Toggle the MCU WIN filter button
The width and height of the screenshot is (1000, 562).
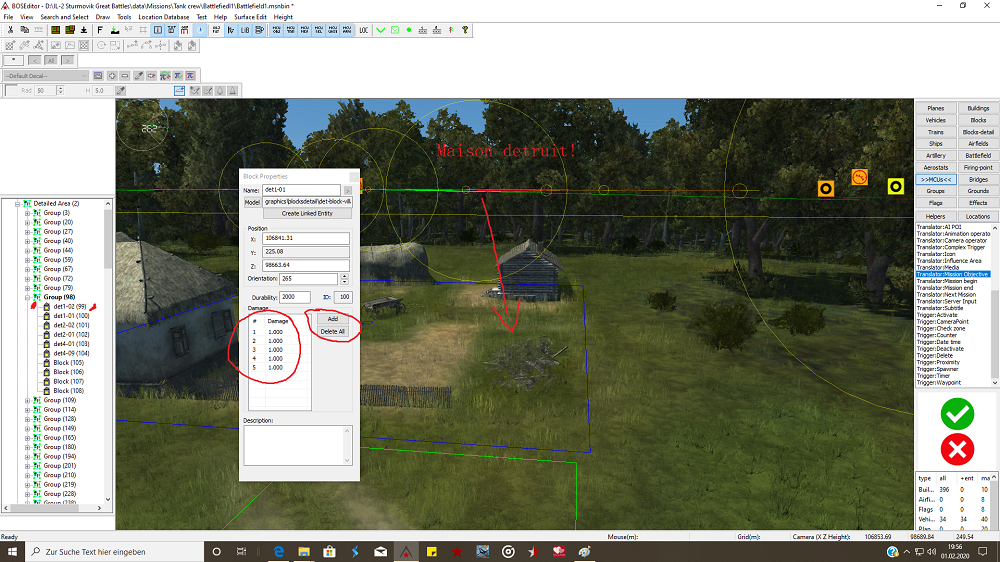click(347, 30)
